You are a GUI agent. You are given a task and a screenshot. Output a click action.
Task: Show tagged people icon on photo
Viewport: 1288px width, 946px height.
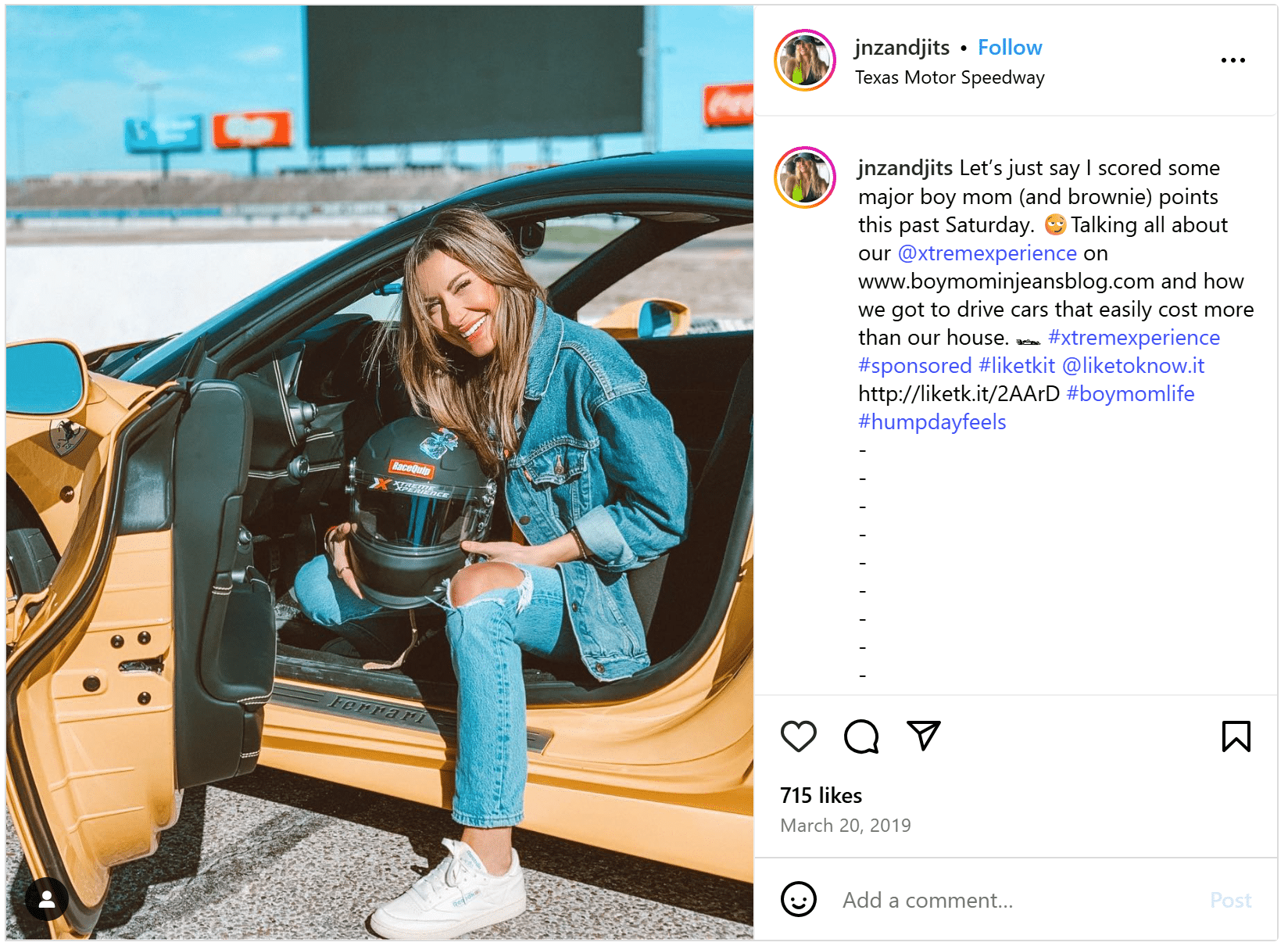47,899
